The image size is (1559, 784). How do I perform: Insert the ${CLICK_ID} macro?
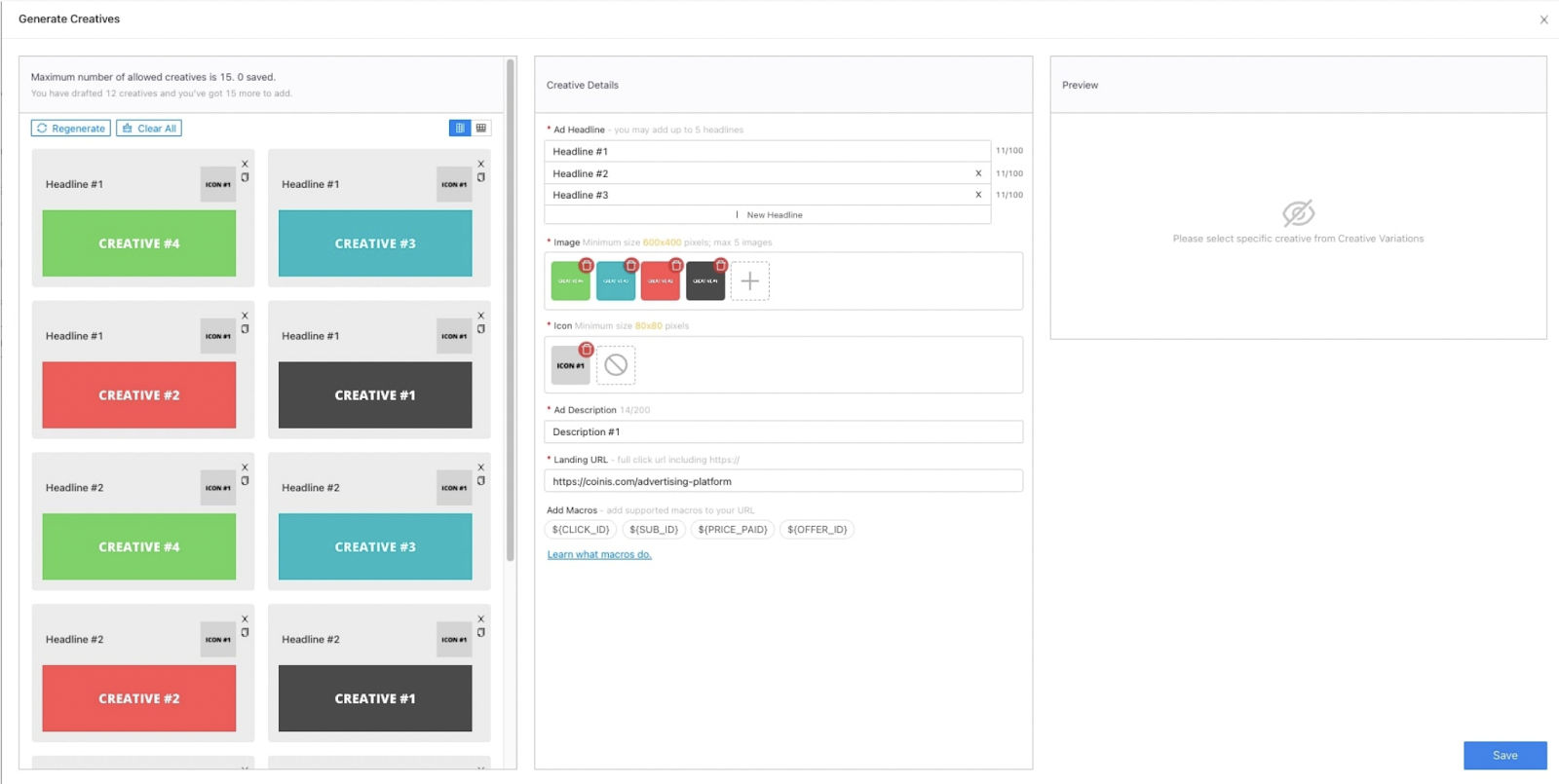pyautogui.click(x=581, y=530)
